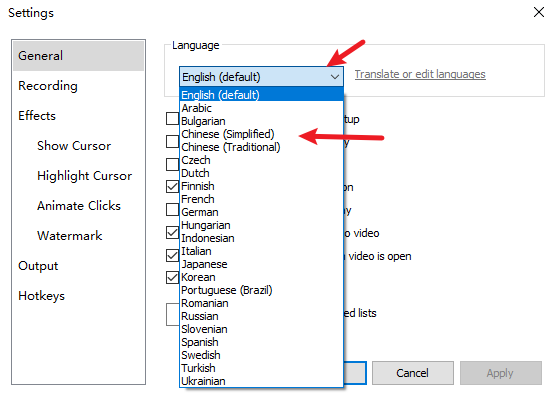Image resolution: width=554 pixels, height=395 pixels.
Task: Pick Italian in the language list
Action: coord(261,251)
